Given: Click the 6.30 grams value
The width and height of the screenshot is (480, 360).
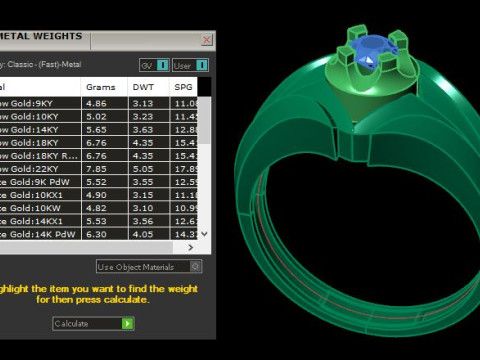Looking at the screenshot, I should [96, 234].
